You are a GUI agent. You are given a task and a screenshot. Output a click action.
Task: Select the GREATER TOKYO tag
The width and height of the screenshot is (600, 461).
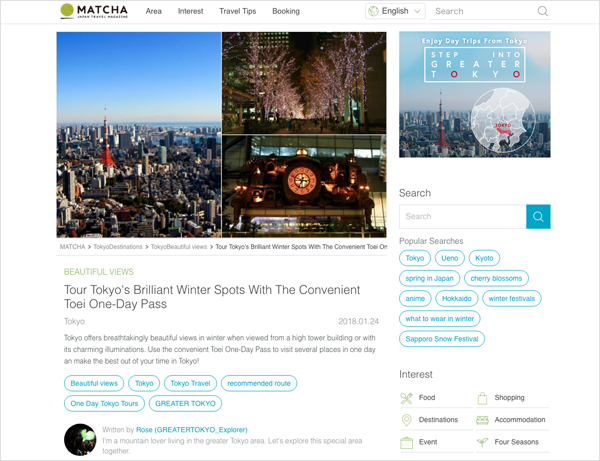pos(185,404)
